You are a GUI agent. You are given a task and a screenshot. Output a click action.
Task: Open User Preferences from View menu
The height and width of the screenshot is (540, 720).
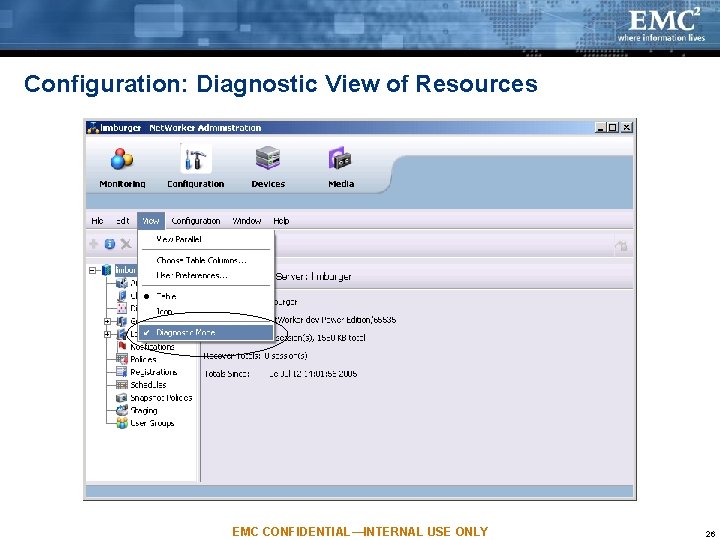click(206, 276)
